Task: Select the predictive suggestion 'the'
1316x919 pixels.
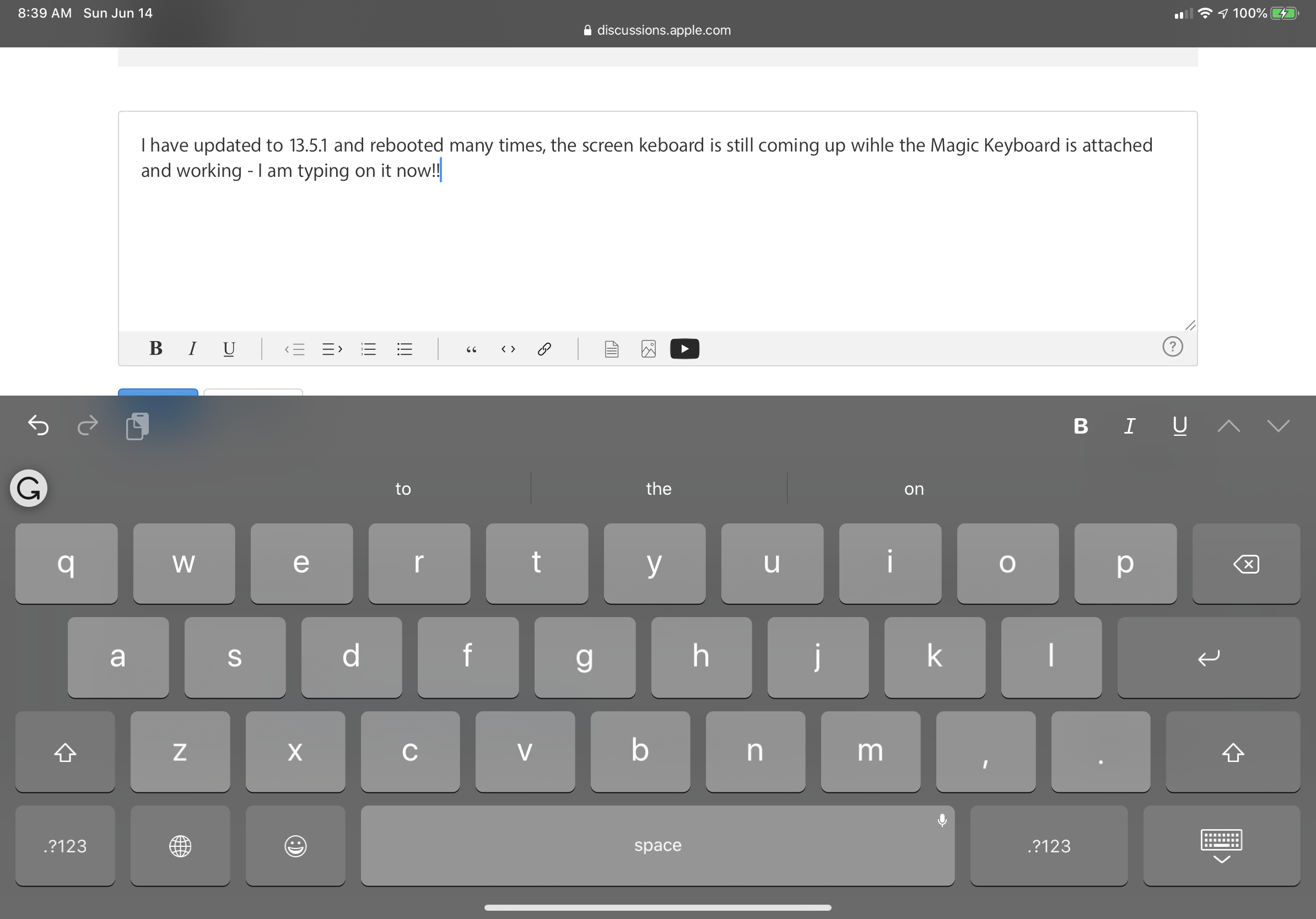Action: pos(658,488)
